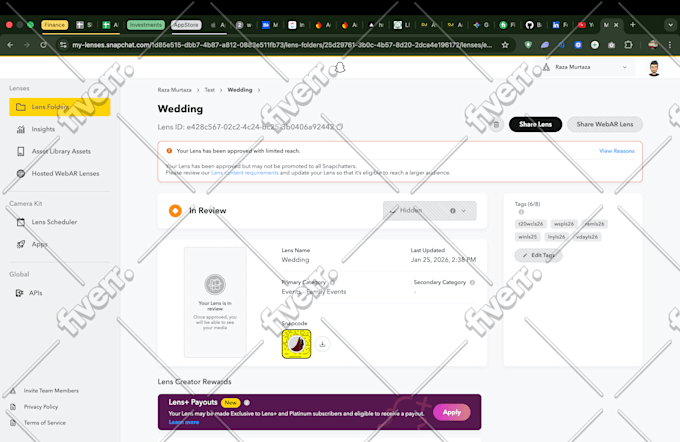Image resolution: width=680 pixels, height=442 pixels.
Task: Open Lens content requirements link
Action: (245, 173)
